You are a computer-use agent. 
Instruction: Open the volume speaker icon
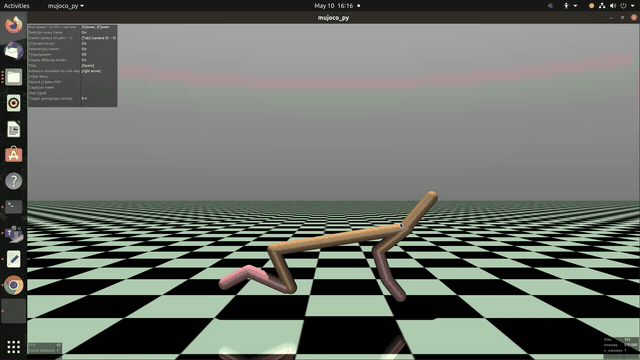click(x=613, y=6)
